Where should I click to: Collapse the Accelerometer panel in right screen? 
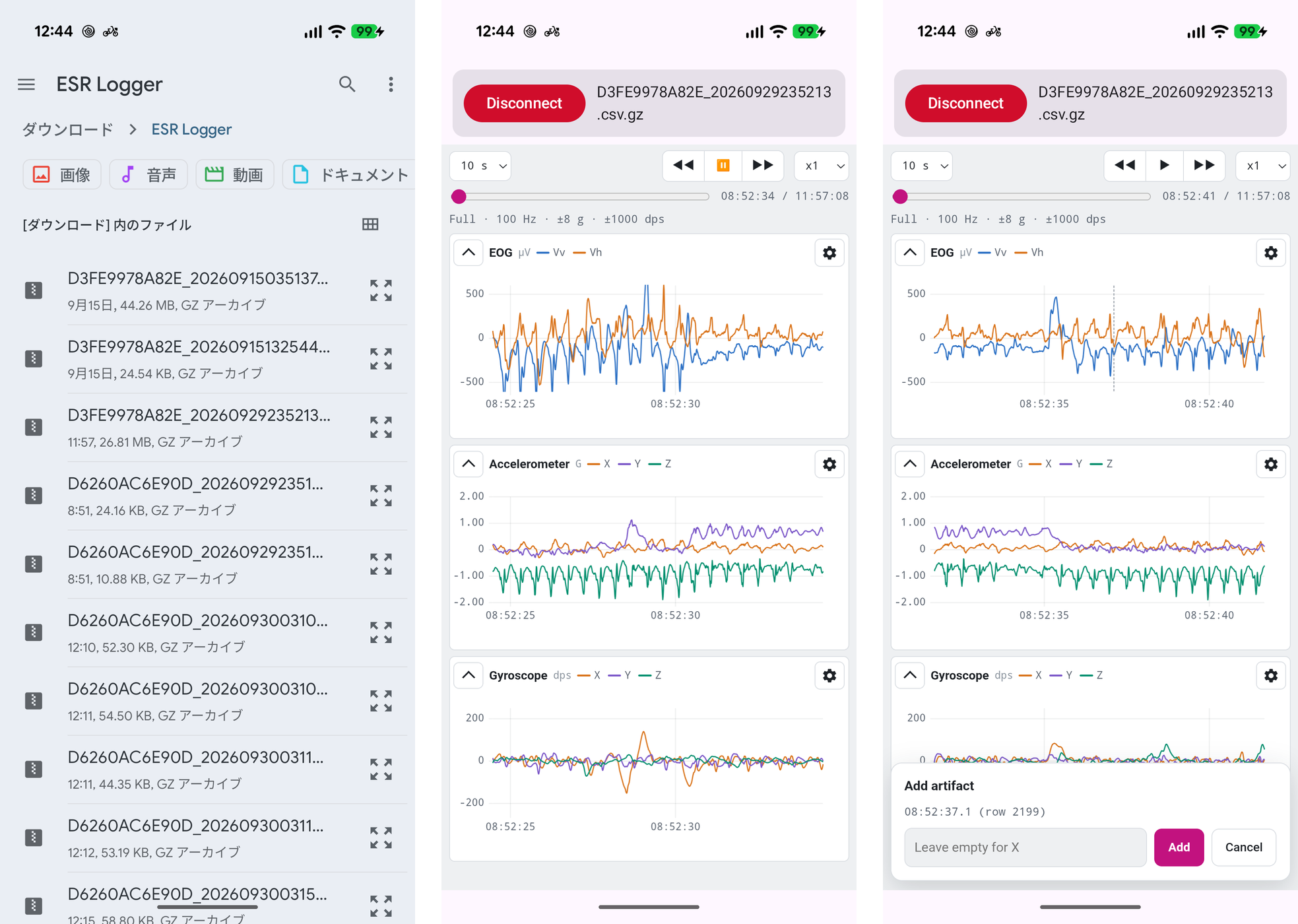click(910, 464)
